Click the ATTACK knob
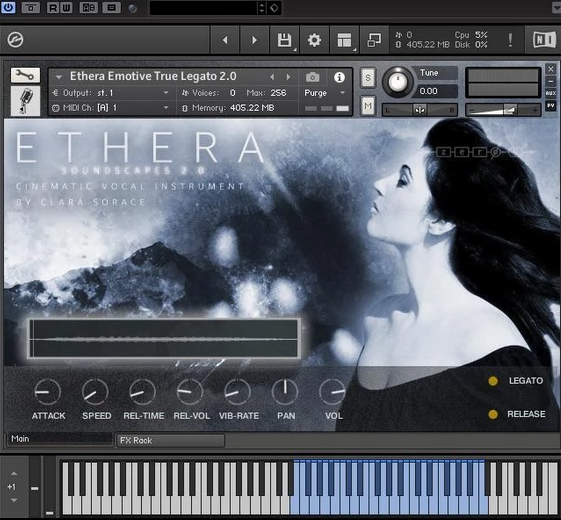561x520 pixels. click(x=48, y=392)
